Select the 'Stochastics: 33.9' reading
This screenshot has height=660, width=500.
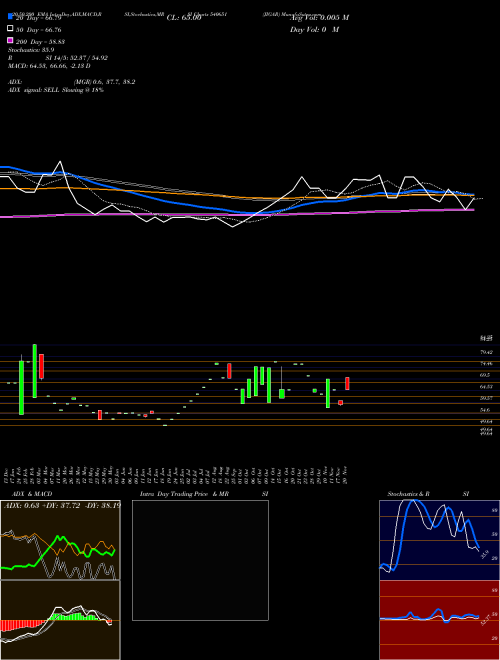click(x=31, y=50)
